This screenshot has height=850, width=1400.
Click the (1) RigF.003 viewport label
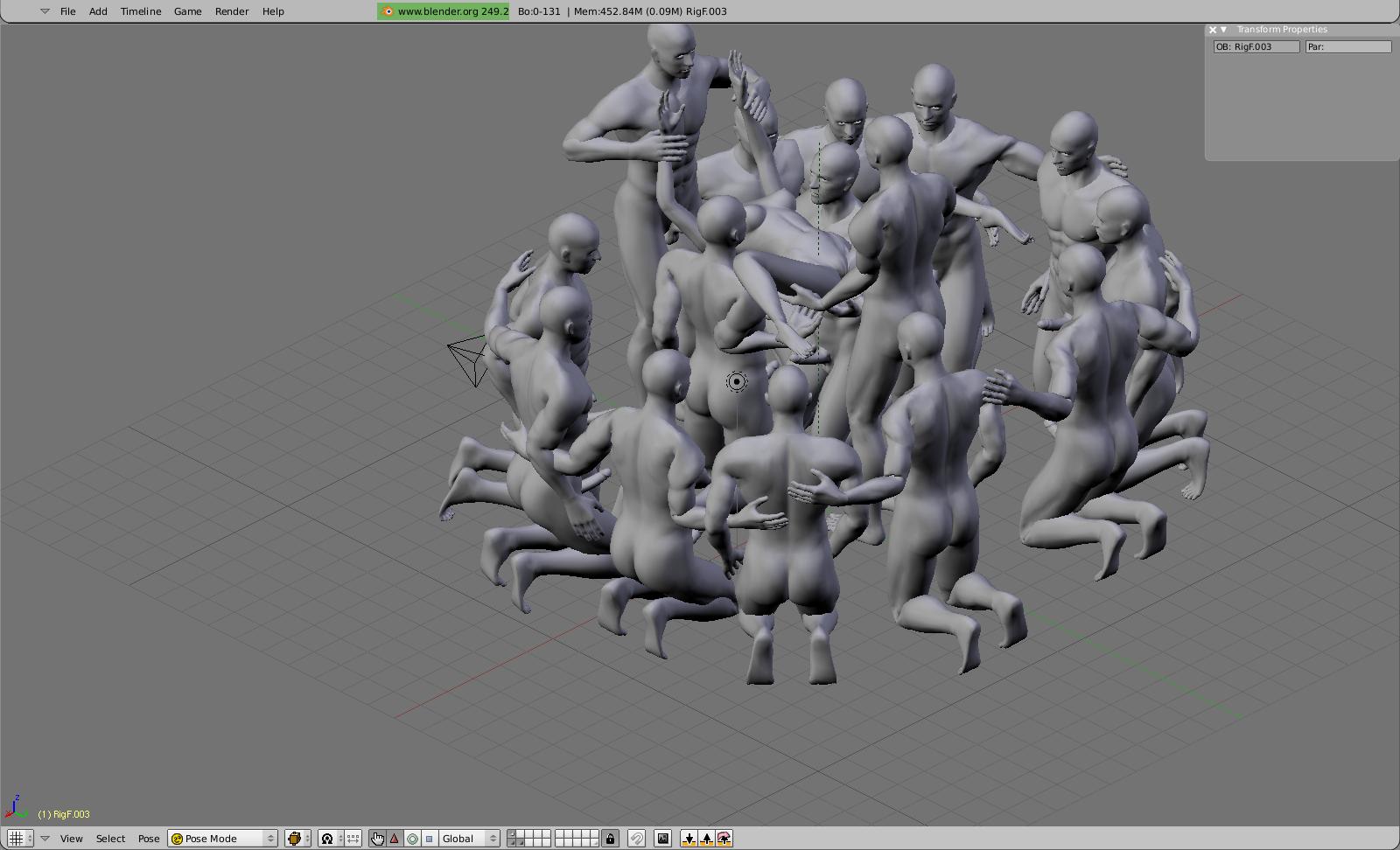pyautogui.click(x=64, y=814)
